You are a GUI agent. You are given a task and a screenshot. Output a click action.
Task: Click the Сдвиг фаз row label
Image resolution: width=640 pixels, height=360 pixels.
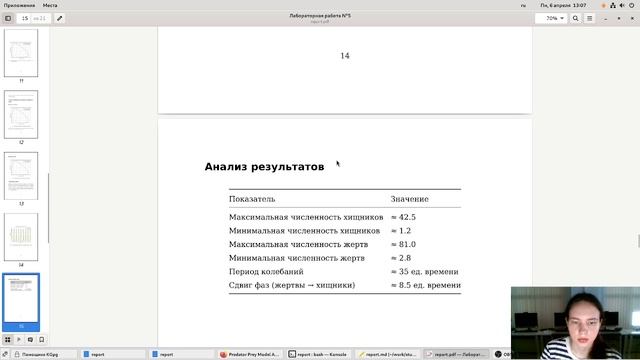[292, 285]
